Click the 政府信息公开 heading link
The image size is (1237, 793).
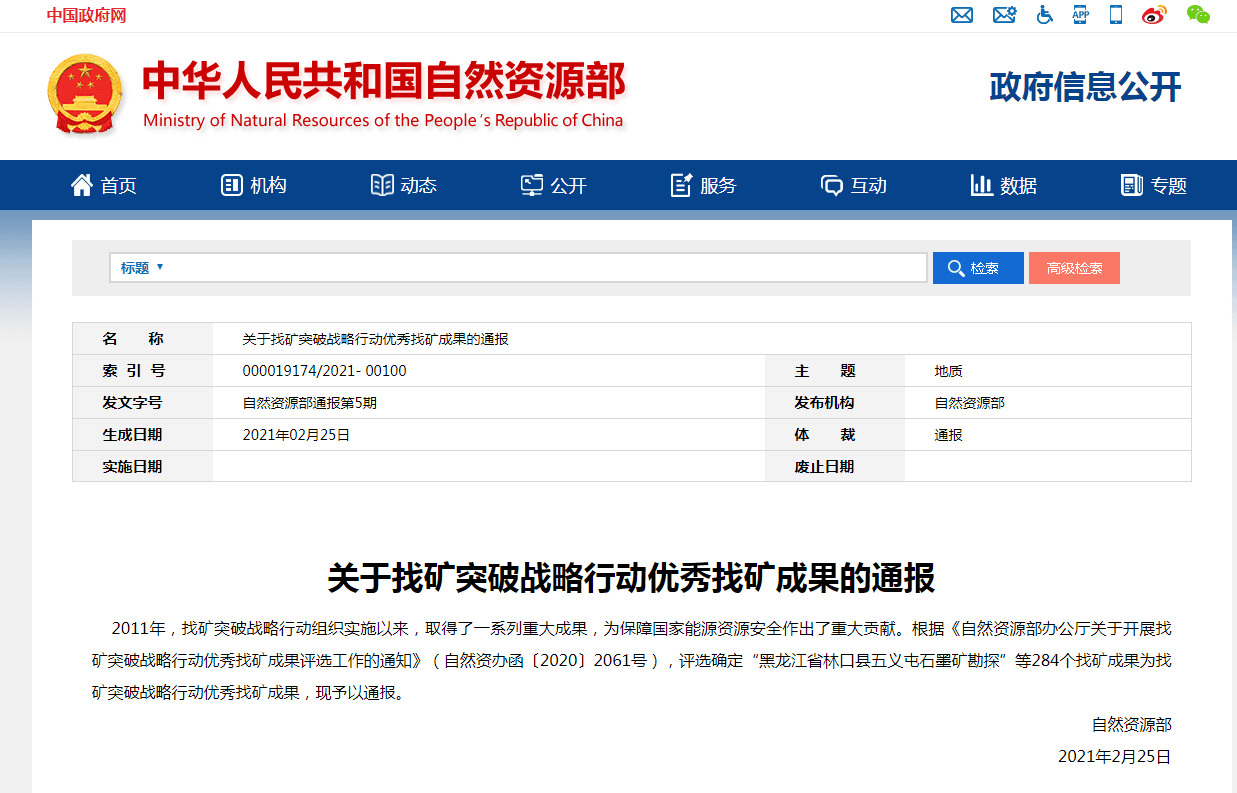[x=1085, y=88]
